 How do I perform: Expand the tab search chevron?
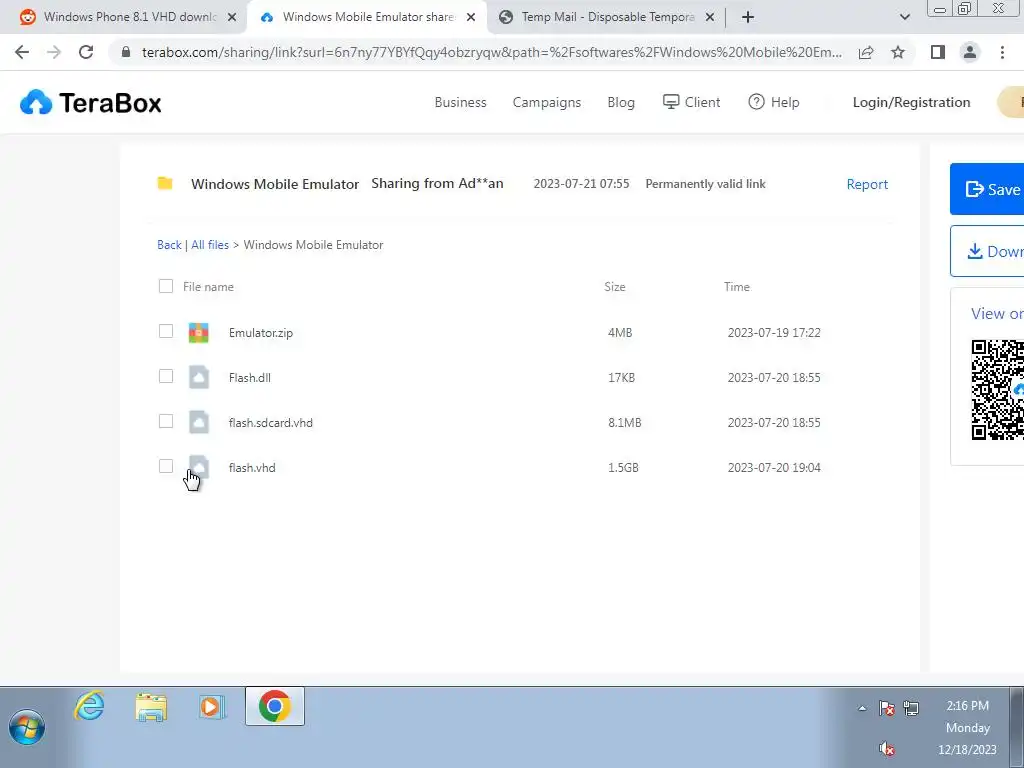coord(904,18)
